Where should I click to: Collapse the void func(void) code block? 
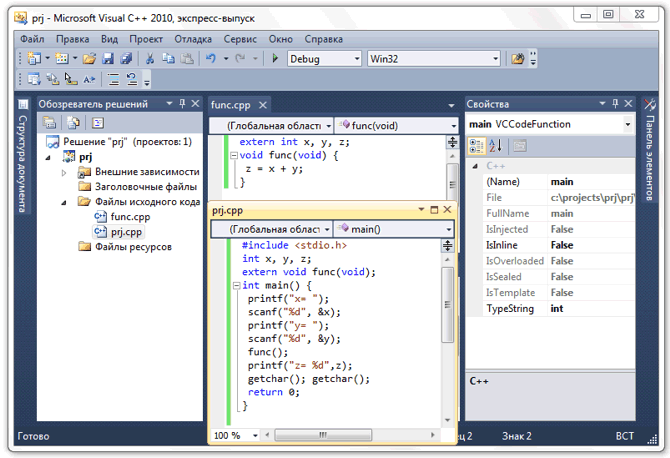234,156
